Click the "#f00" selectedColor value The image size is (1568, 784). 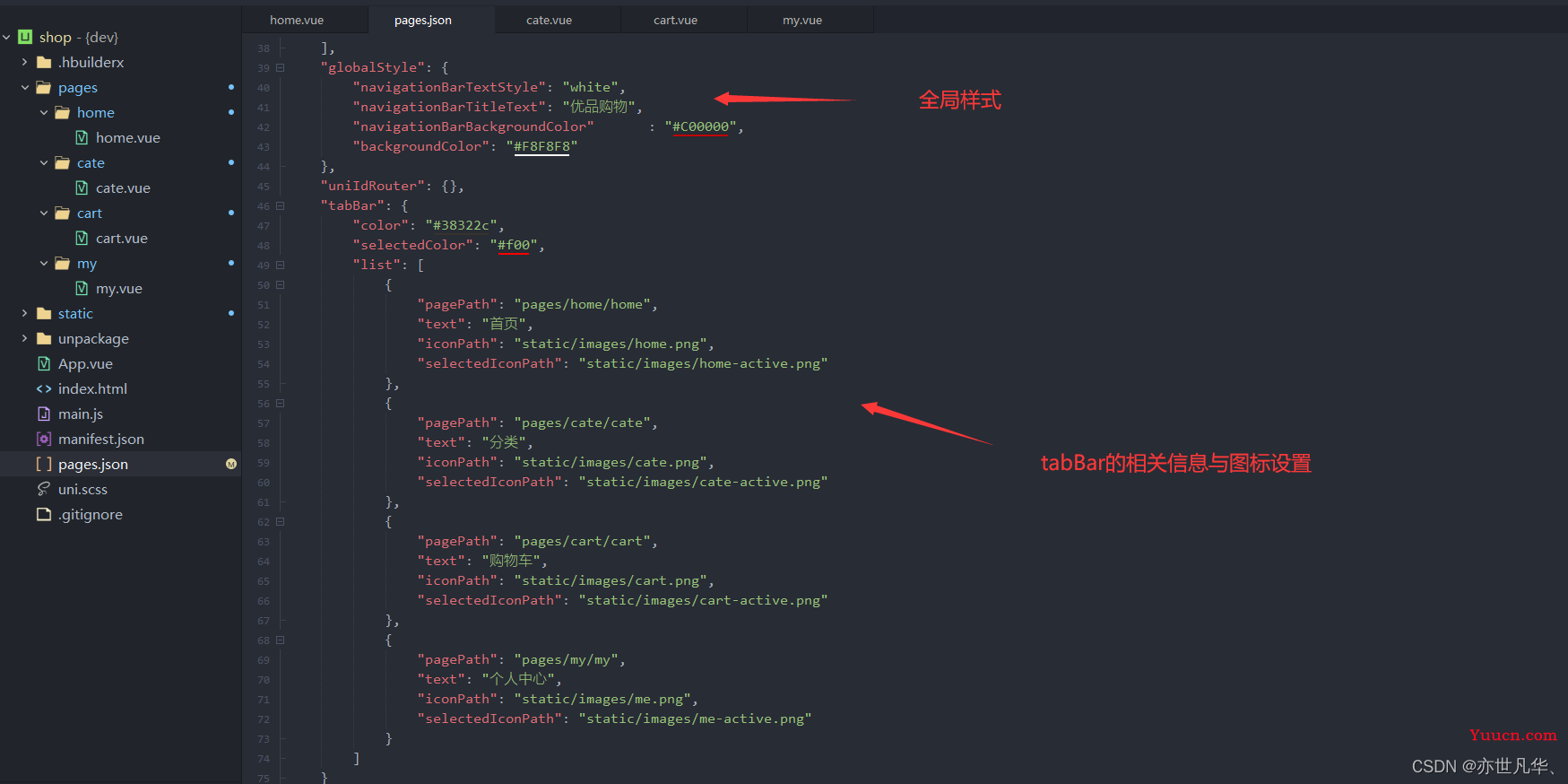(514, 245)
